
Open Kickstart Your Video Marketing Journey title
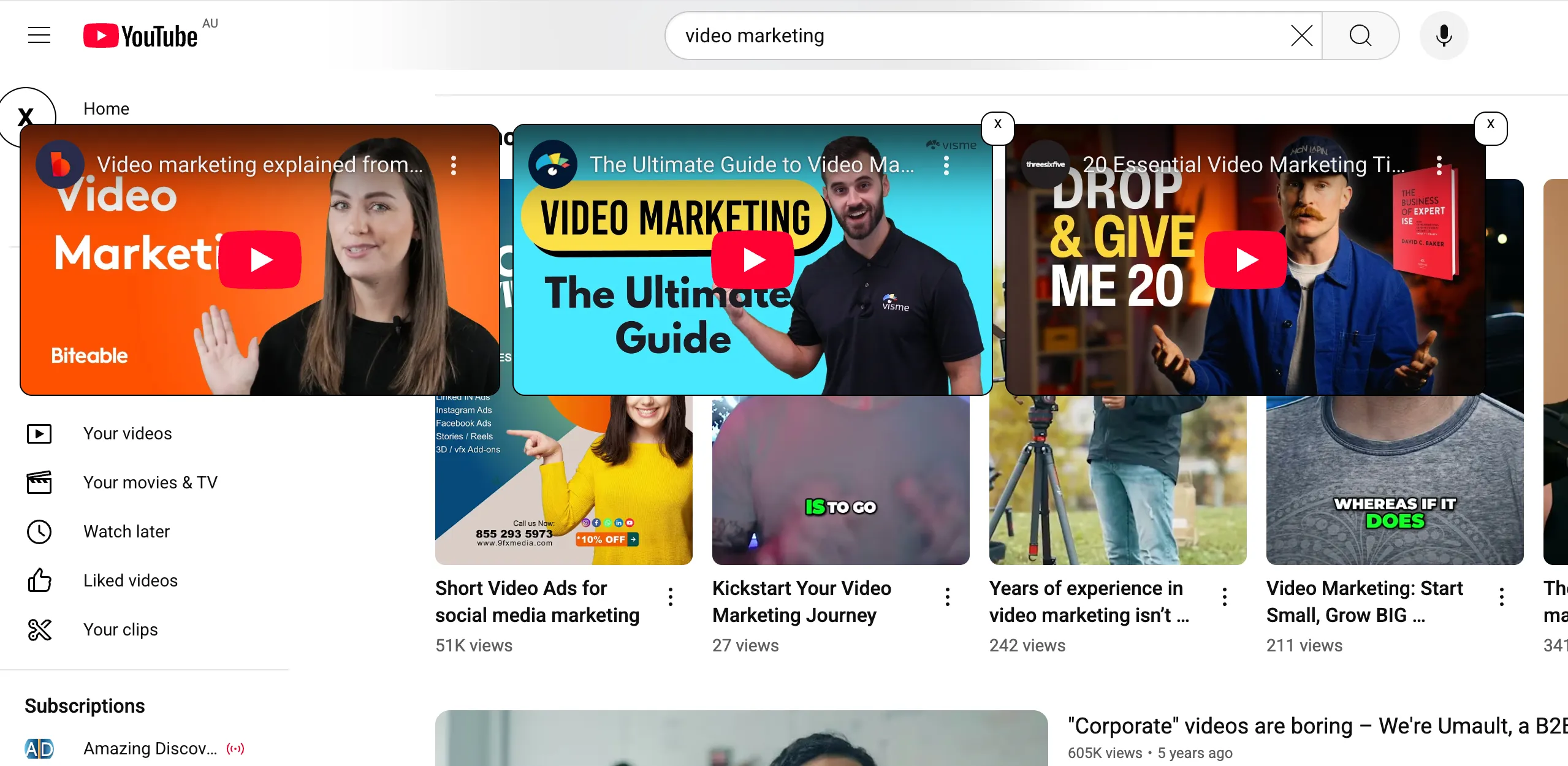click(802, 601)
